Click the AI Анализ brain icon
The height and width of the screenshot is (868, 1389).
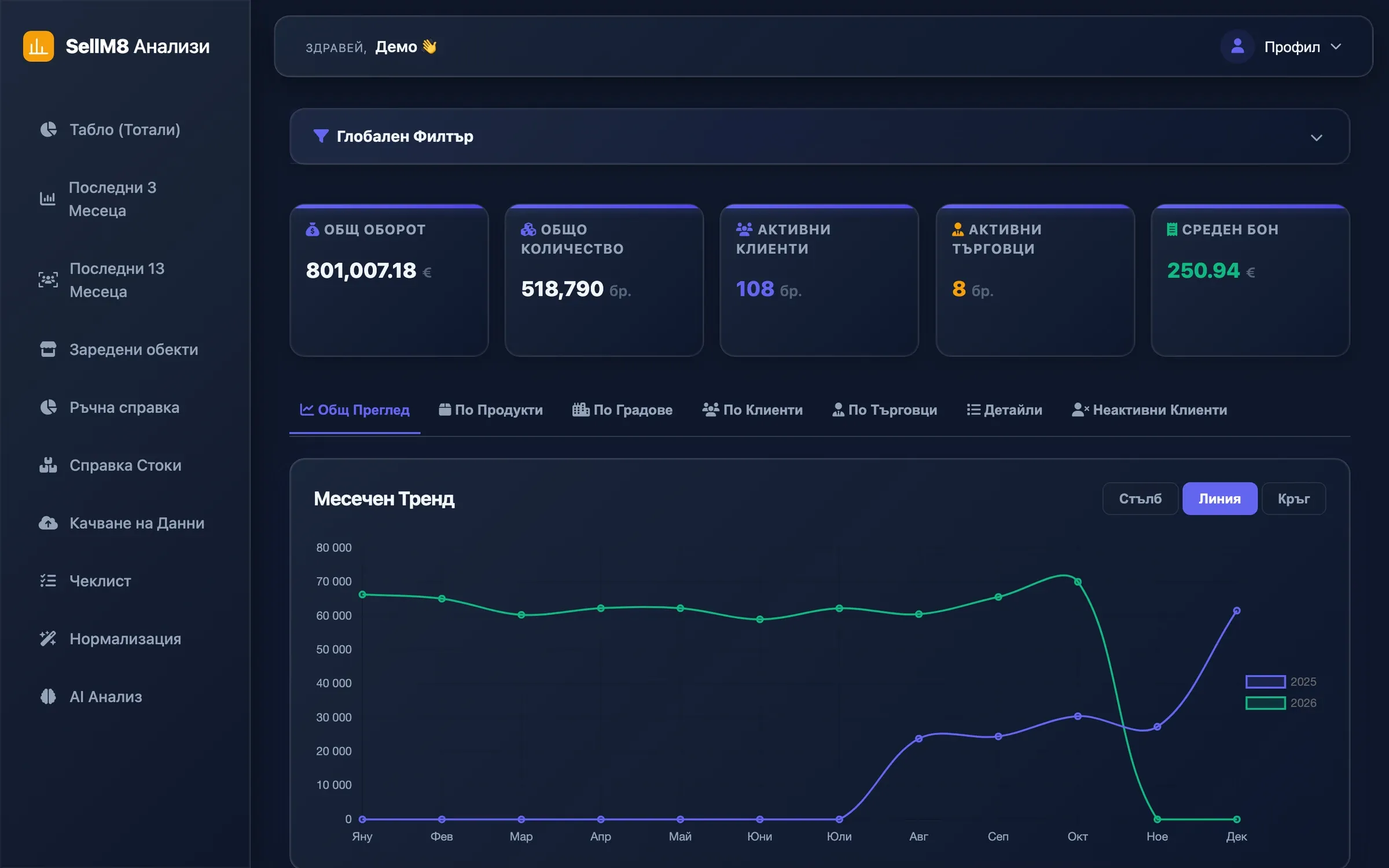pyautogui.click(x=48, y=696)
